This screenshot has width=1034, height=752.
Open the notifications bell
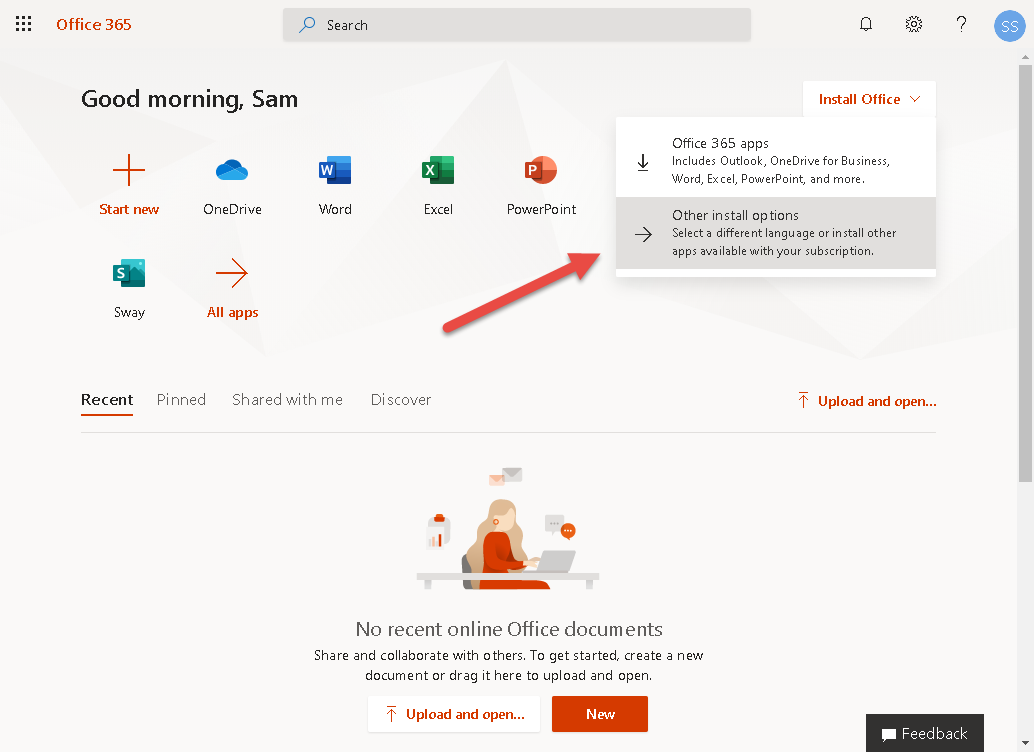coord(866,24)
